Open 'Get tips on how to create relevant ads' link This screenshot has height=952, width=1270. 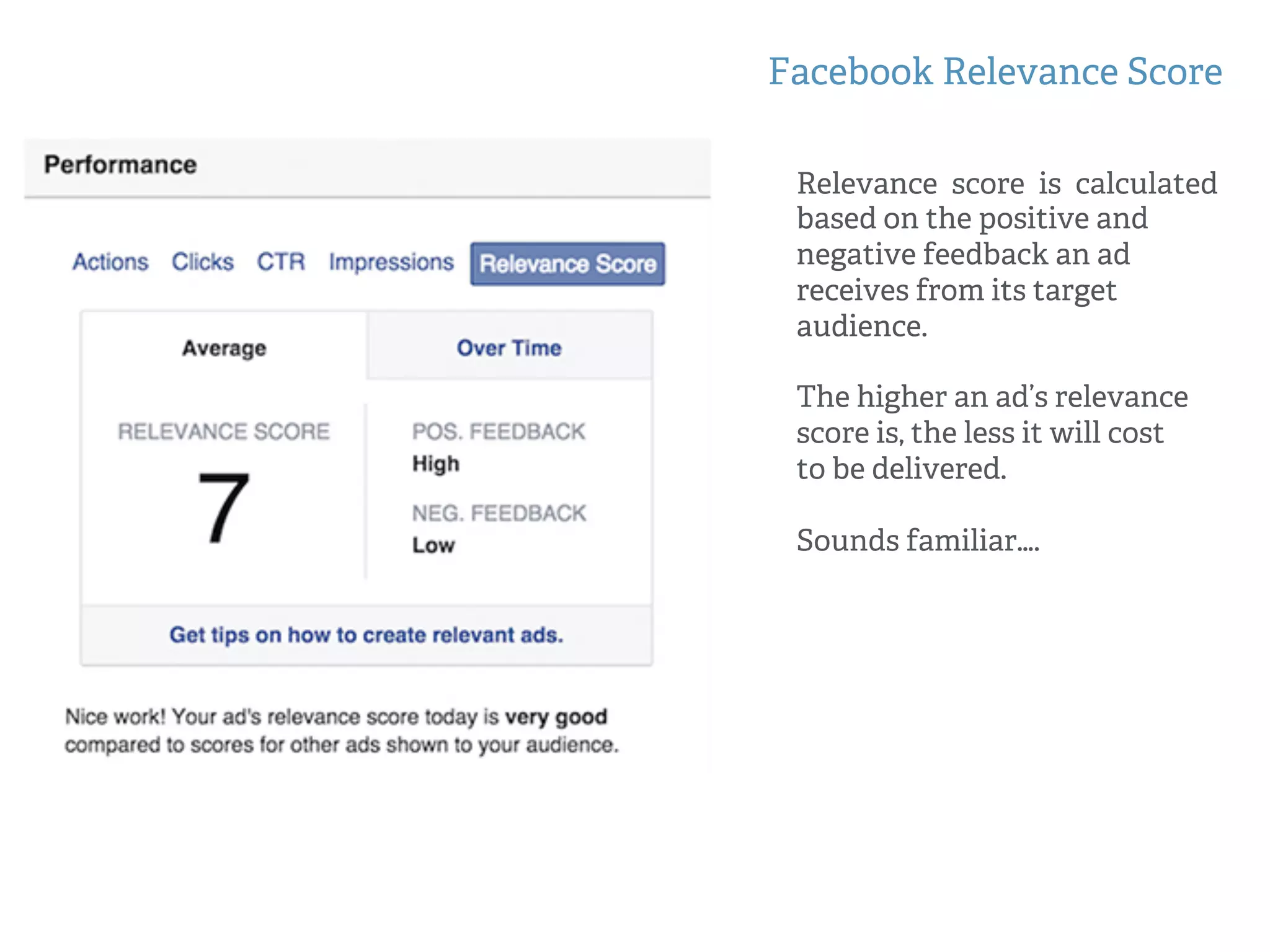pyautogui.click(x=366, y=635)
